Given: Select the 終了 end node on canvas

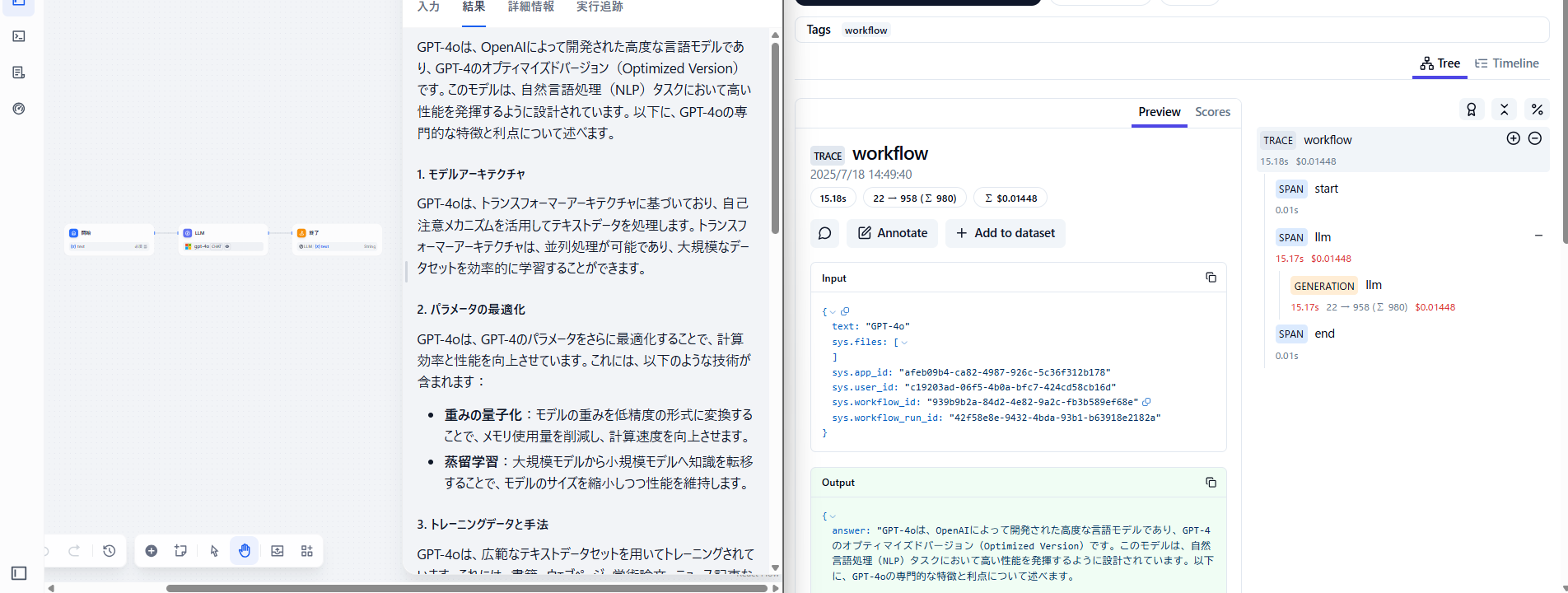Looking at the screenshot, I should pyautogui.click(x=337, y=239).
